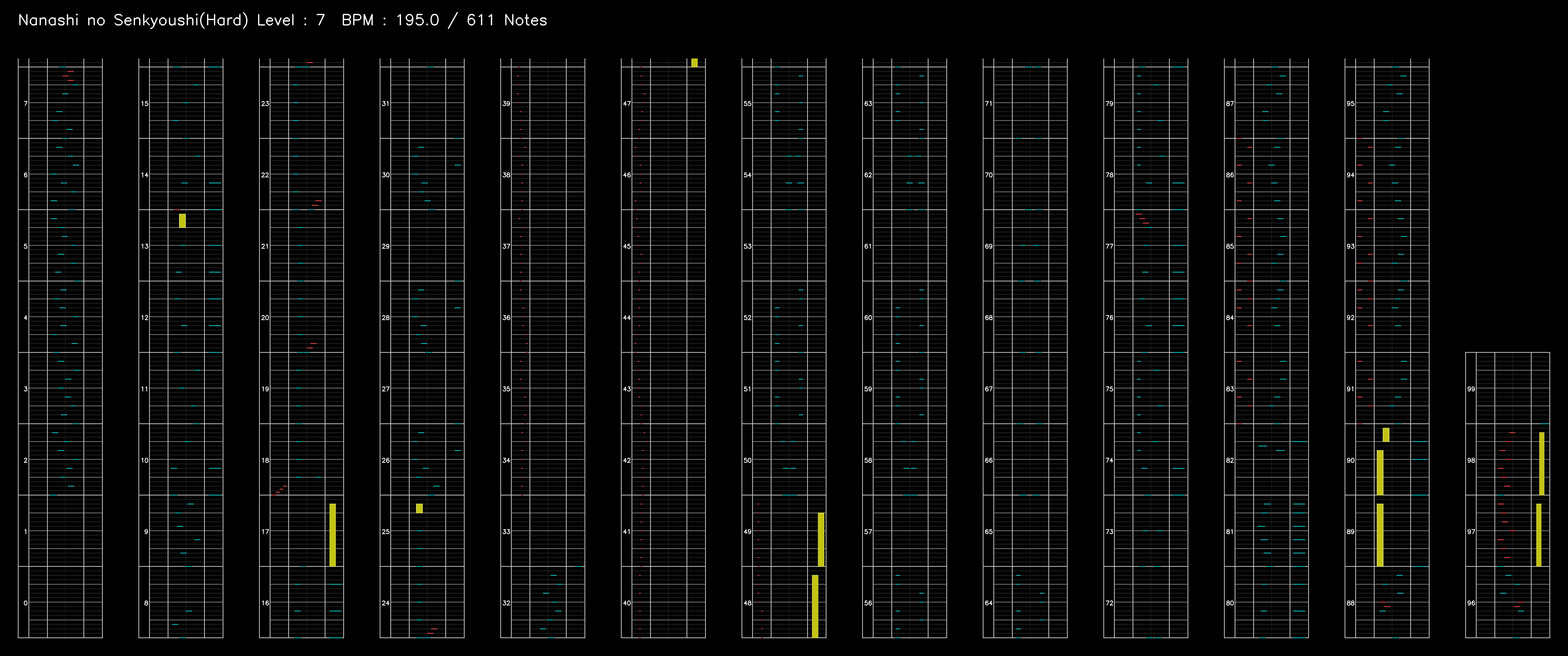Click measure number label 44
The height and width of the screenshot is (656, 1568).
(x=627, y=317)
